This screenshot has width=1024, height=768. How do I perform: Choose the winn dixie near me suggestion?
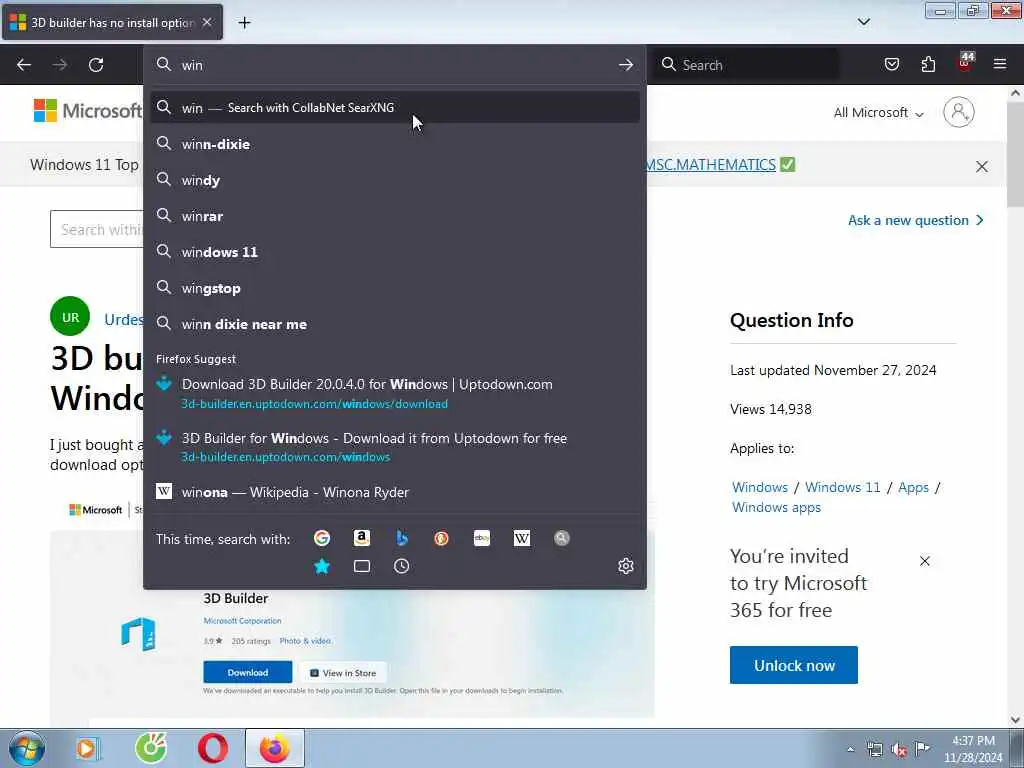coord(394,324)
